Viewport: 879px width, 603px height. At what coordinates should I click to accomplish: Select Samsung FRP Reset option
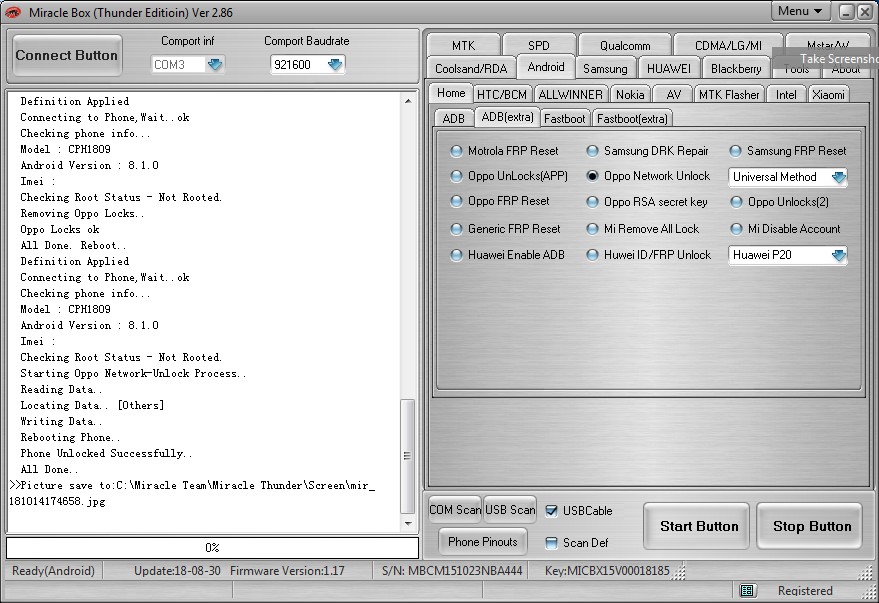735,151
